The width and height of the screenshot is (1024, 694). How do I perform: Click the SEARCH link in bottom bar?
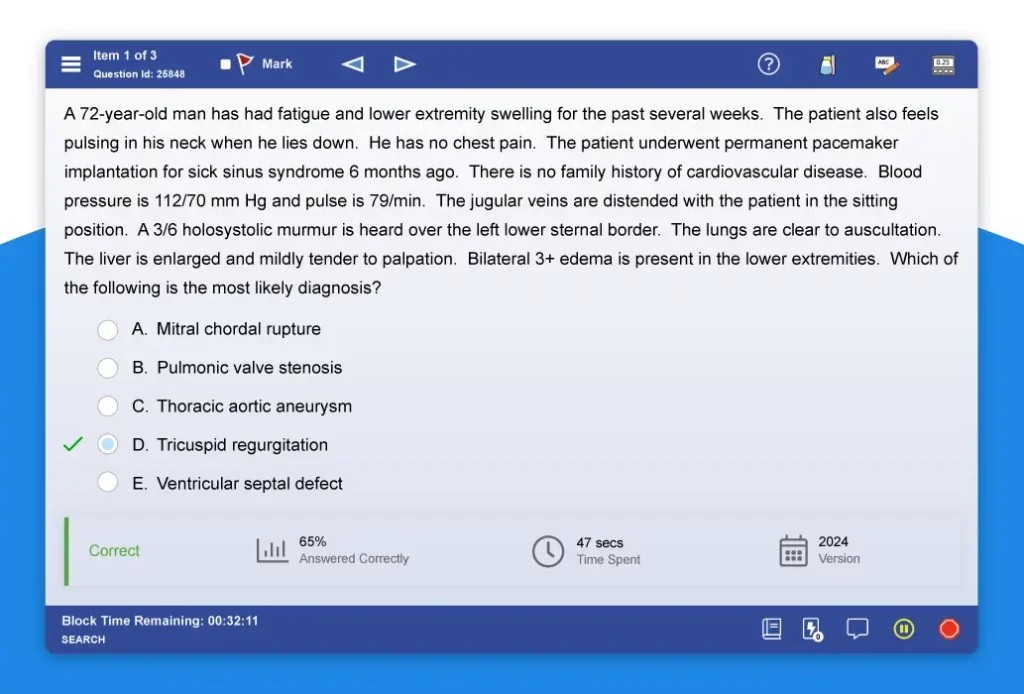coord(83,640)
